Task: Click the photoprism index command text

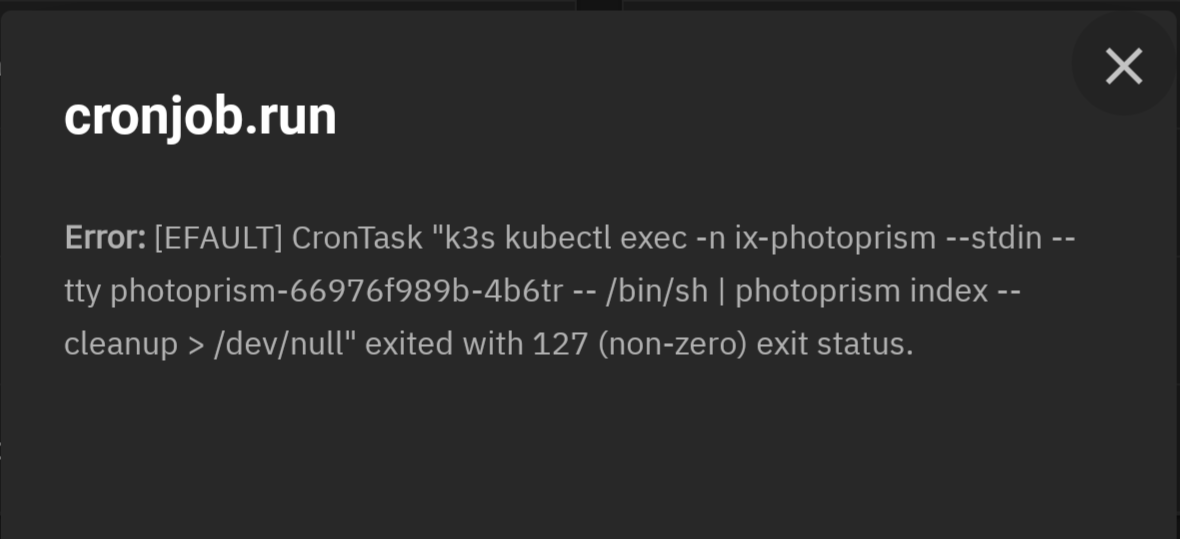Action: [862, 291]
